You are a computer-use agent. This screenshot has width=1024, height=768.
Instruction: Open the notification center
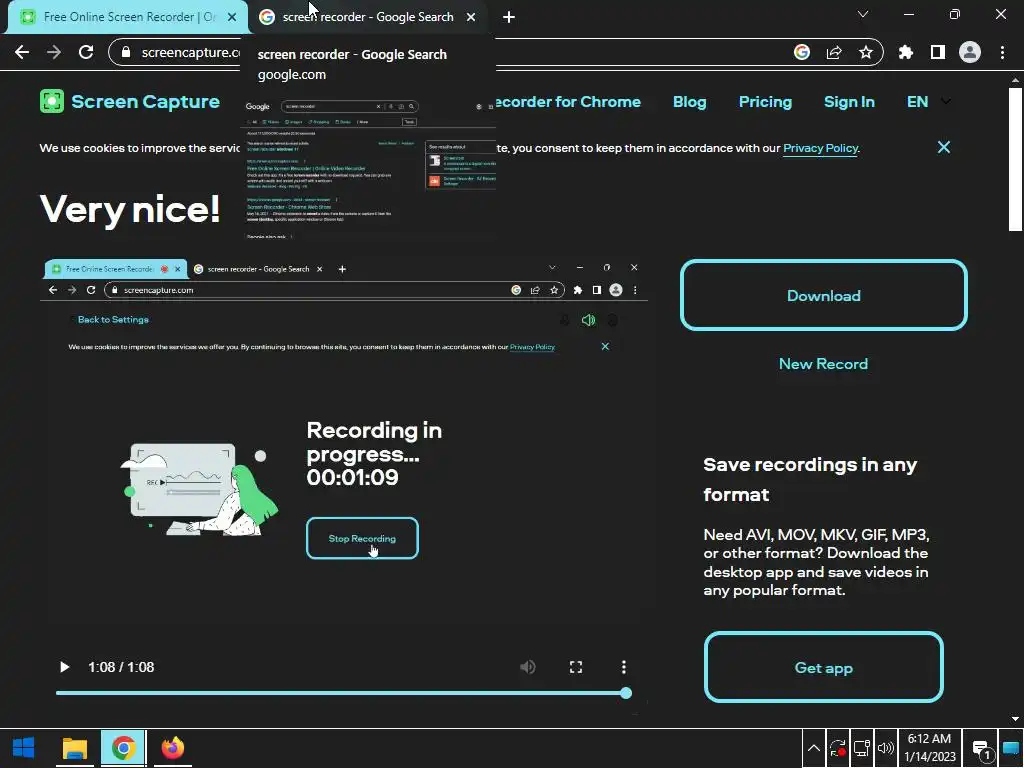[x=981, y=748]
